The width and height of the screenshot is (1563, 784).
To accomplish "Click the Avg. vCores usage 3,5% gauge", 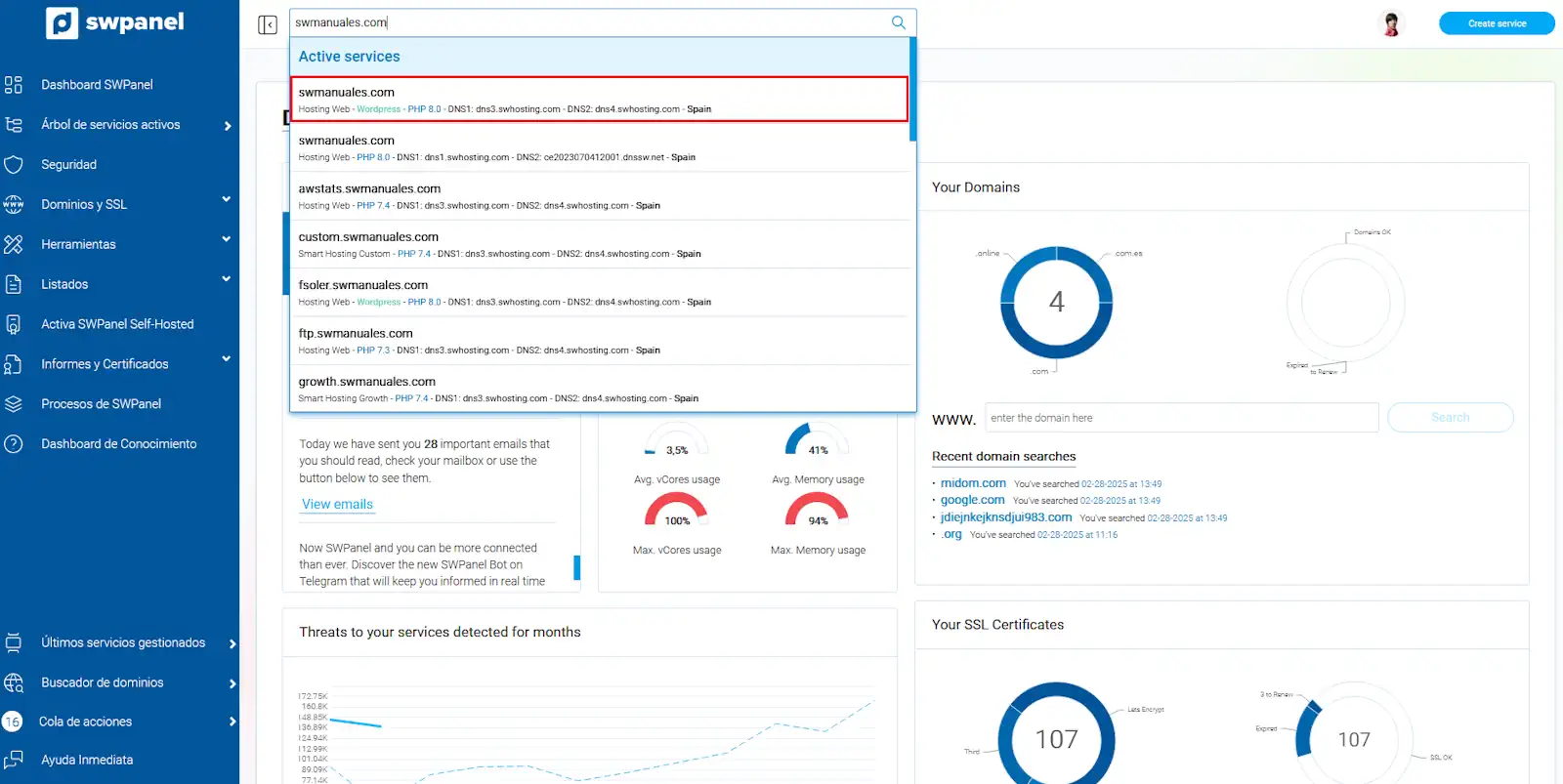I will (677, 440).
